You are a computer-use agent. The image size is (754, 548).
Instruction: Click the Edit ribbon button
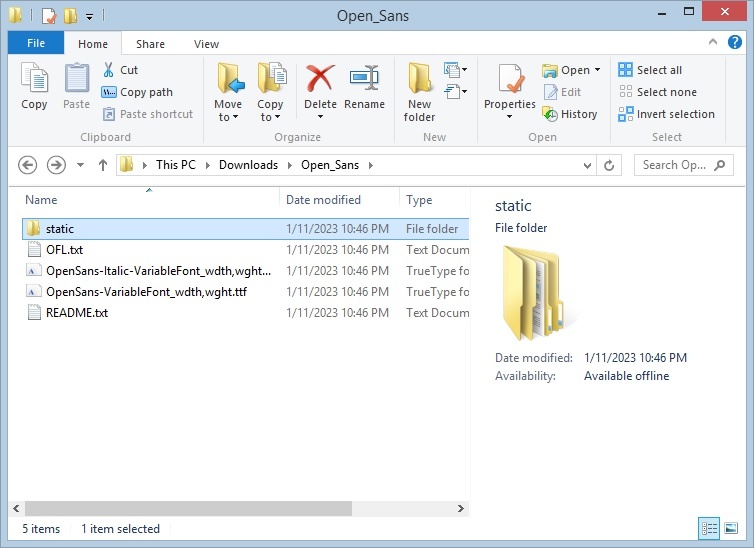[x=562, y=92]
